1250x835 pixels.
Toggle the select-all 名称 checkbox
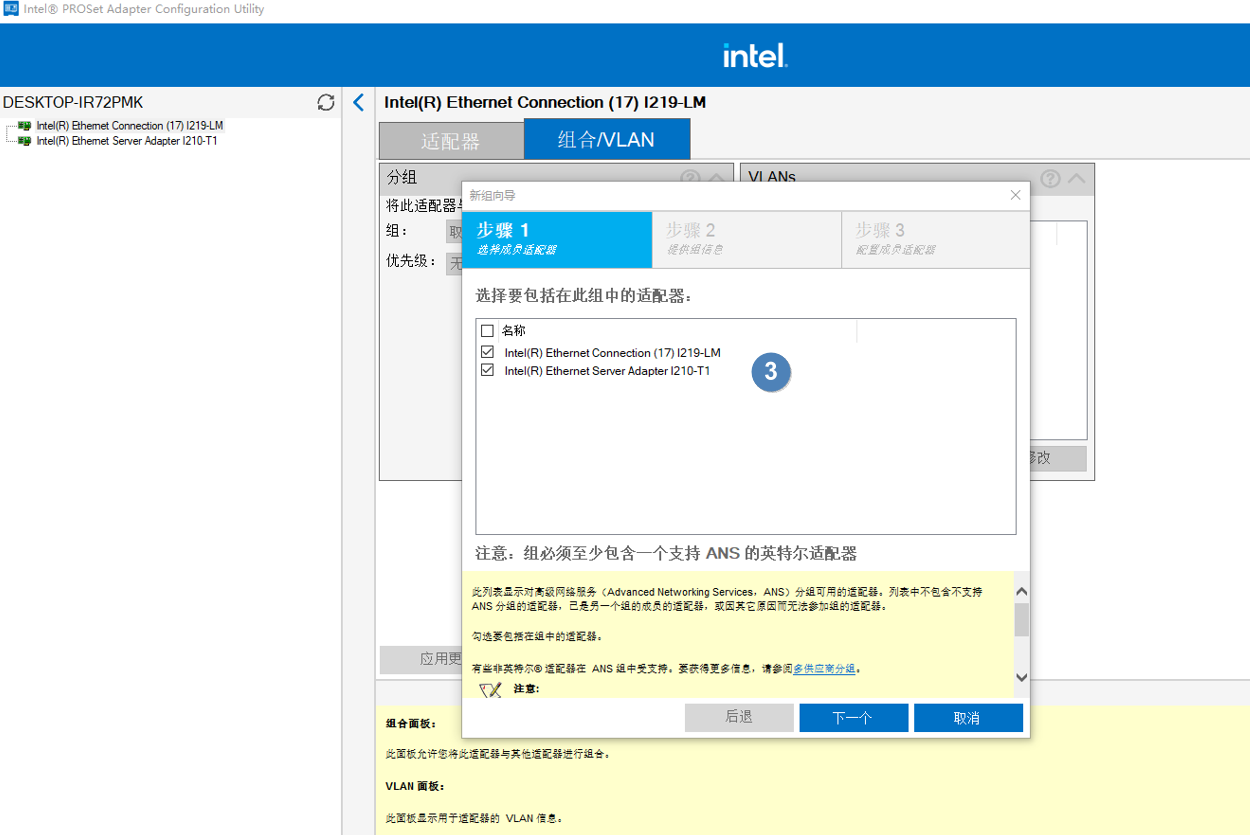(x=488, y=331)
